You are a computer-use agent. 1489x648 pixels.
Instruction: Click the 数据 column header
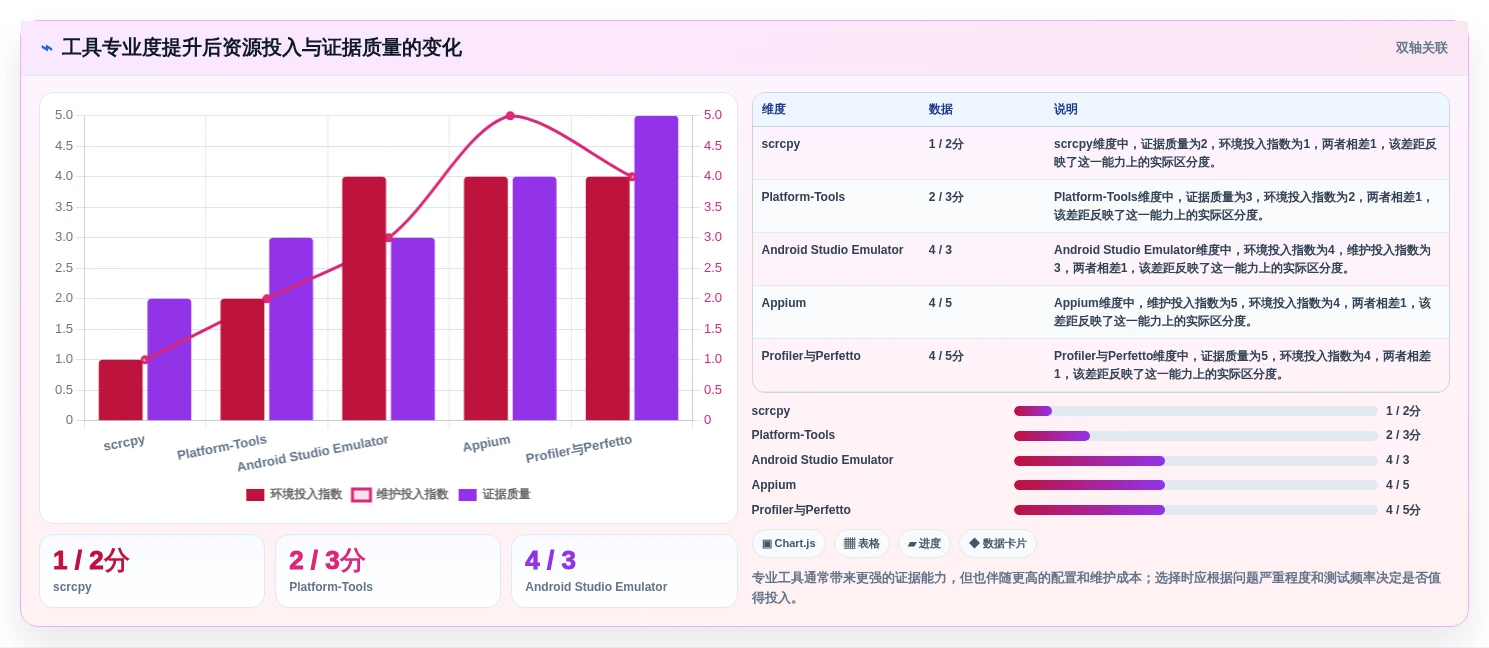click(x=940, y=110)
